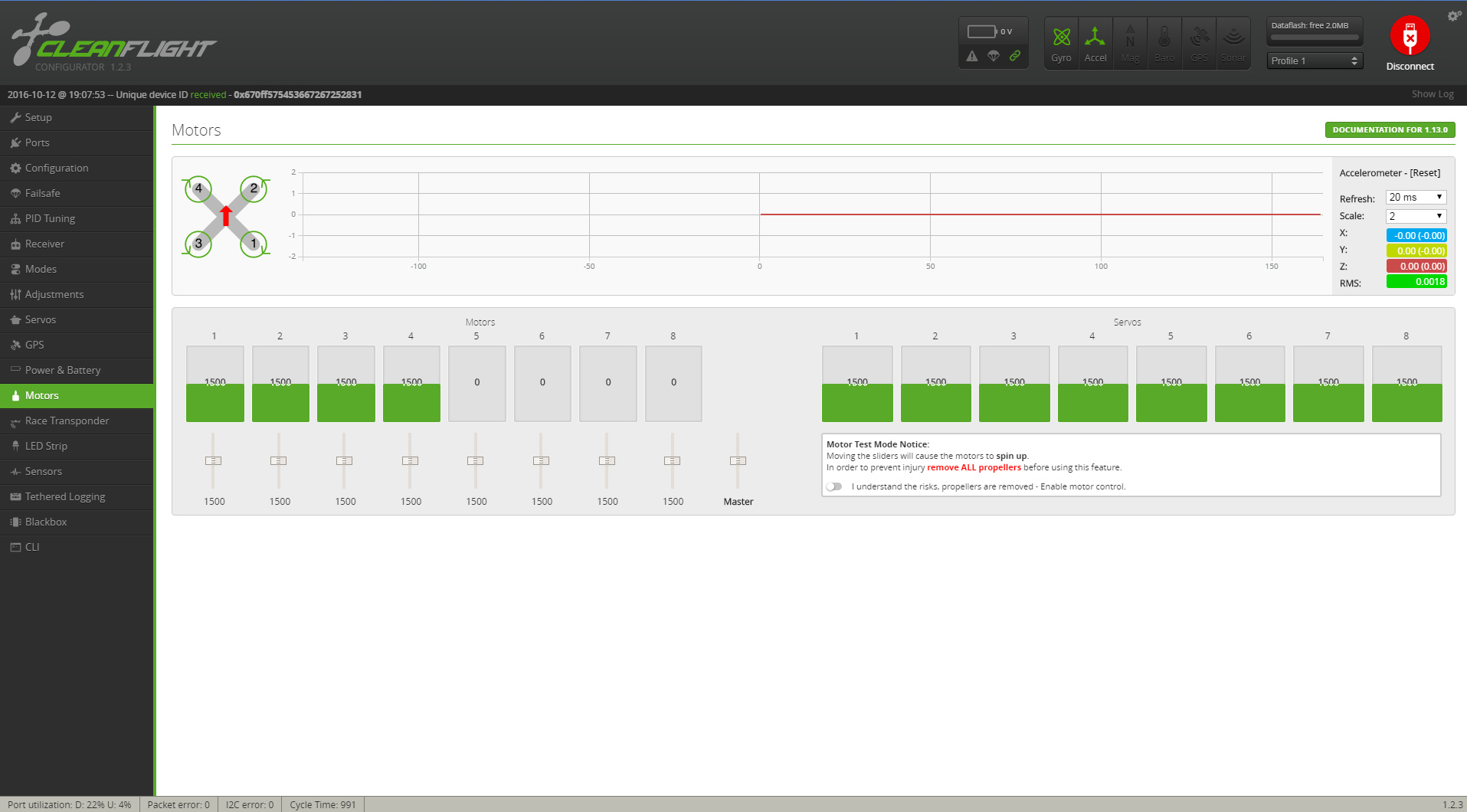Click Documentation for 1.13.0 button
The width and height of the screenshot is (1467, 812).
click(1390, 129)
